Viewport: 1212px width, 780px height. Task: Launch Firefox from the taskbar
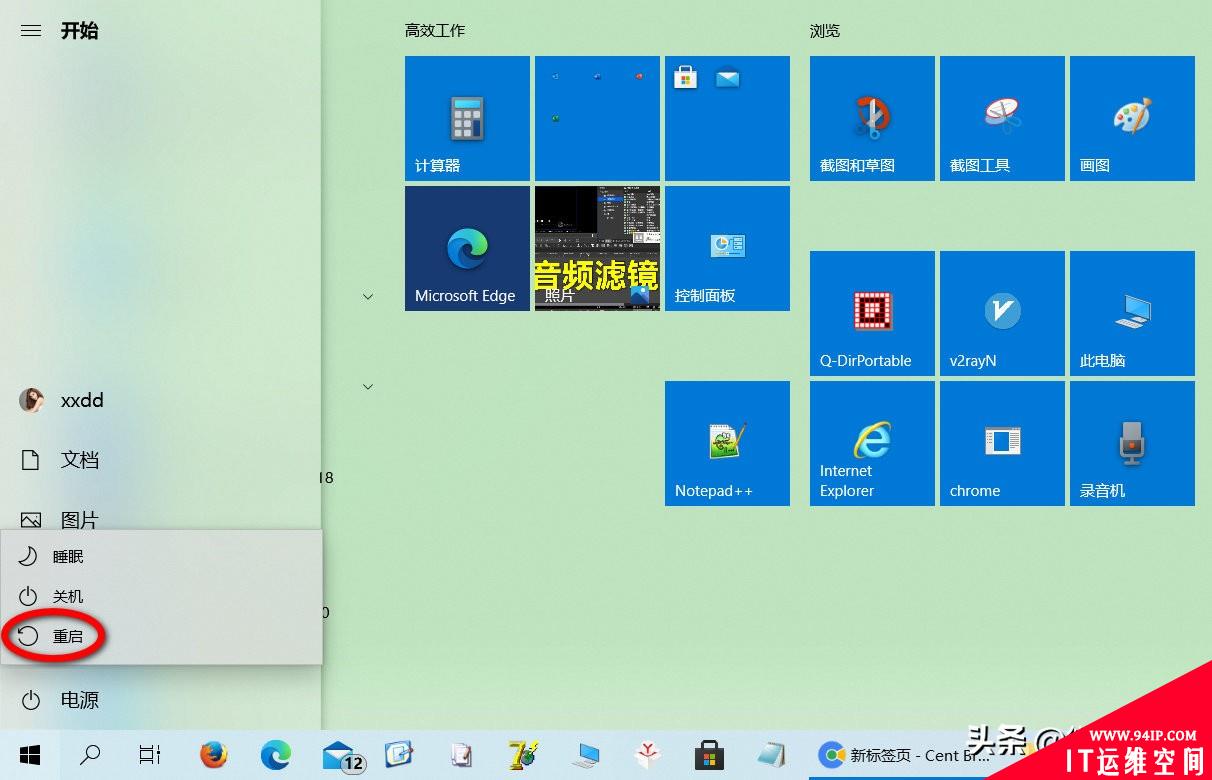(213, 755)
